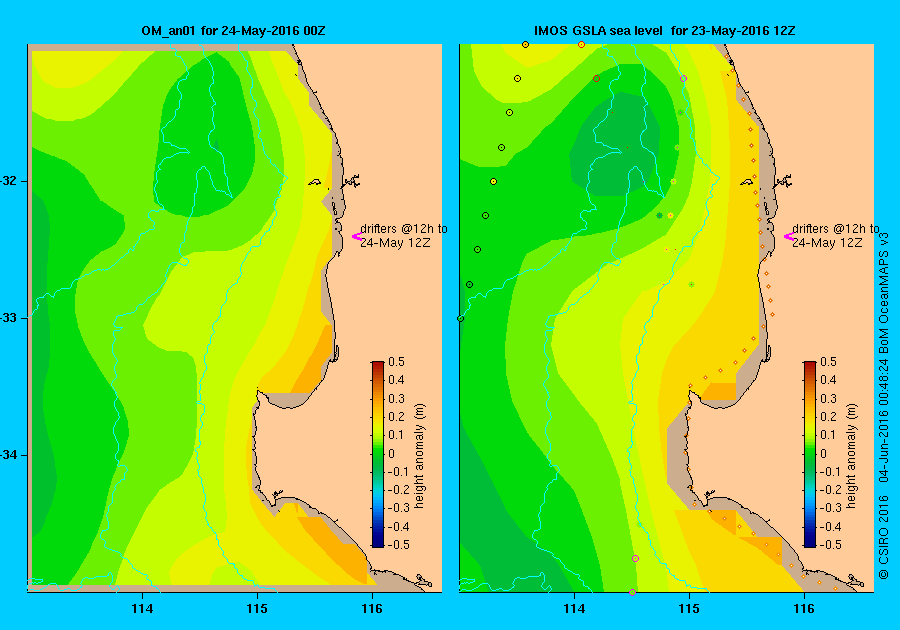Click the 0.1 value on IMOS GSLA colorbar
900x630 pixels.
click(828, 435)
